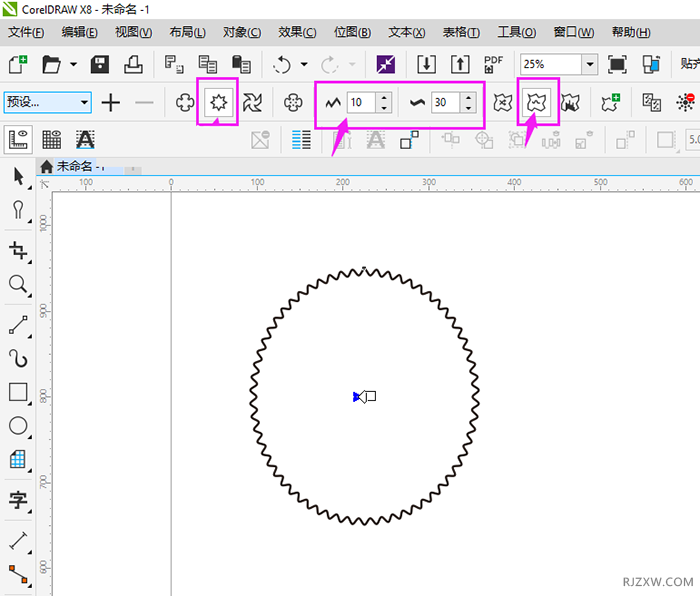Click the Save floppy disk icon
The image size is (700, 596).
pos(100,65)
